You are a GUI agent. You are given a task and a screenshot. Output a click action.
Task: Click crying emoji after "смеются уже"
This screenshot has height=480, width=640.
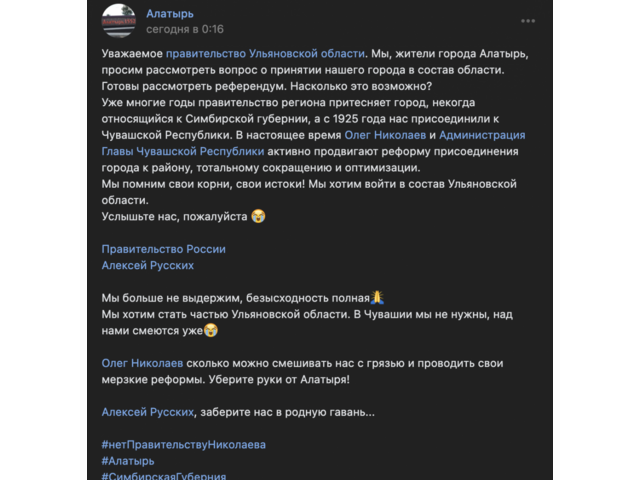coord(210,330)
